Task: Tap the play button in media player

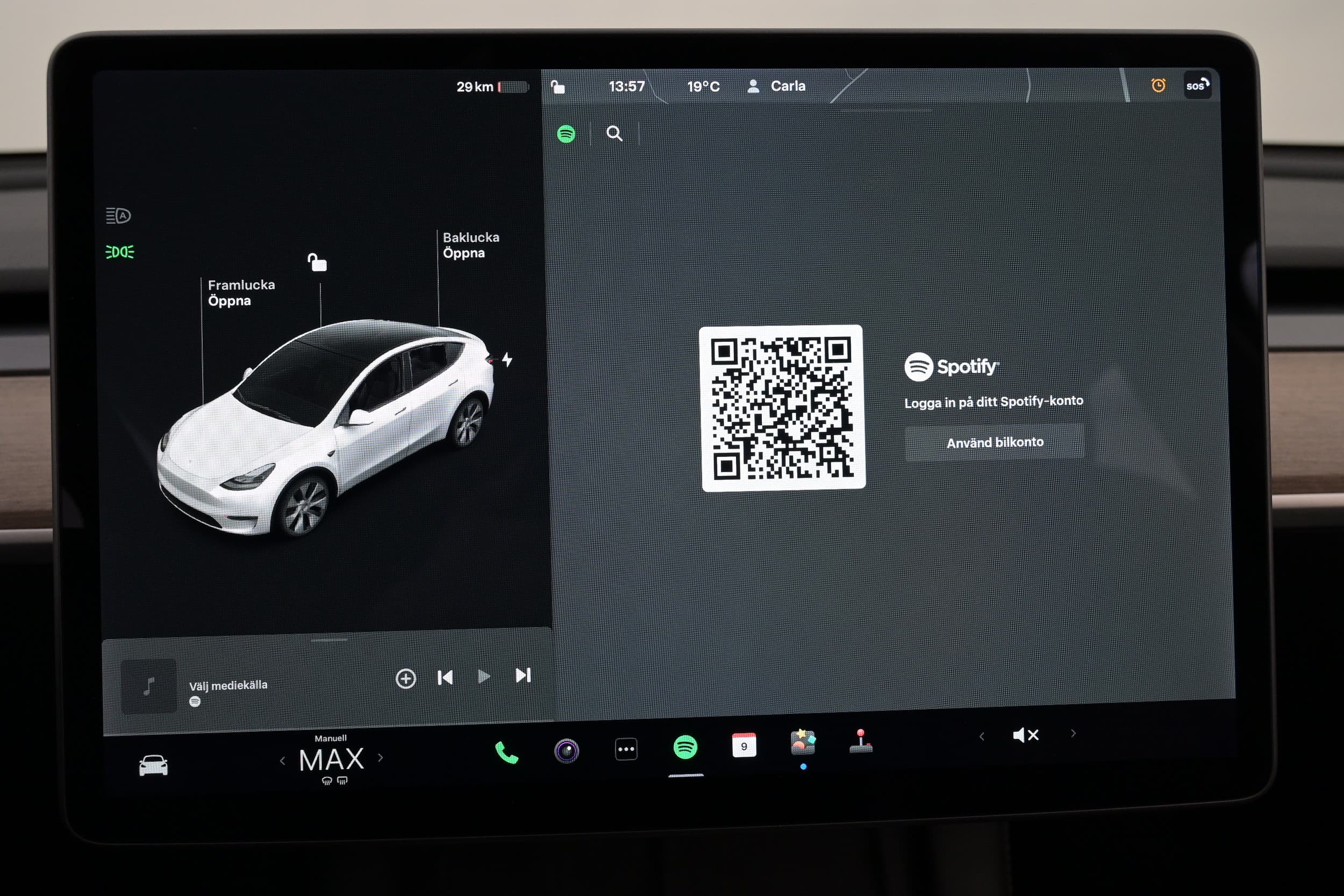Action: tap(483, 677)
